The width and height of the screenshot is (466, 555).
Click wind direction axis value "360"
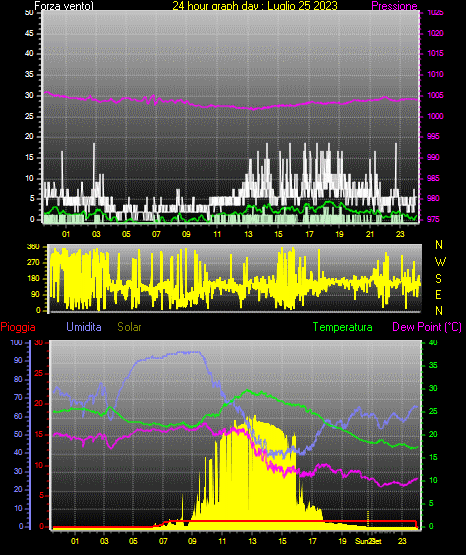pyautogui.click(x=33, y=247)
